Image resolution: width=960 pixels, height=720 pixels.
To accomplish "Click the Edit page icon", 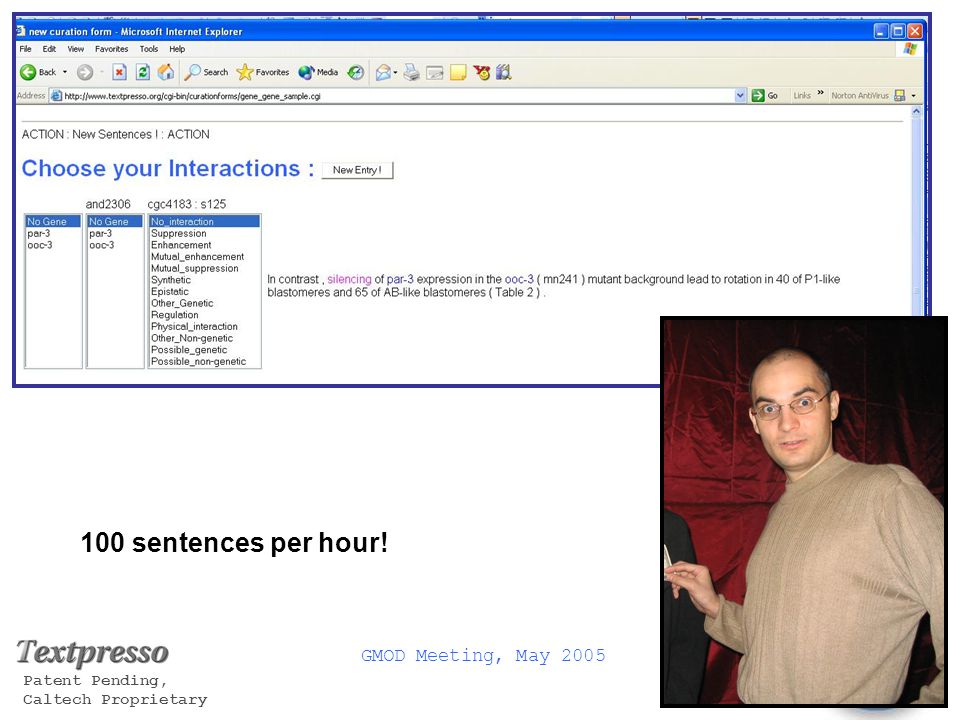I will [435, 73].
